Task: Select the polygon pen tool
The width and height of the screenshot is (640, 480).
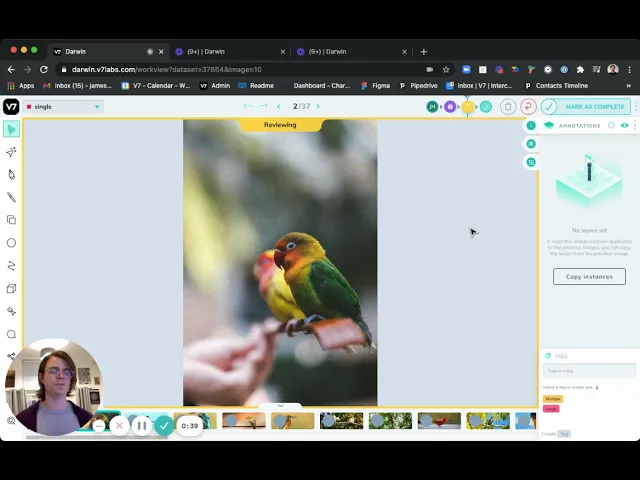Action: coord(11,175)
